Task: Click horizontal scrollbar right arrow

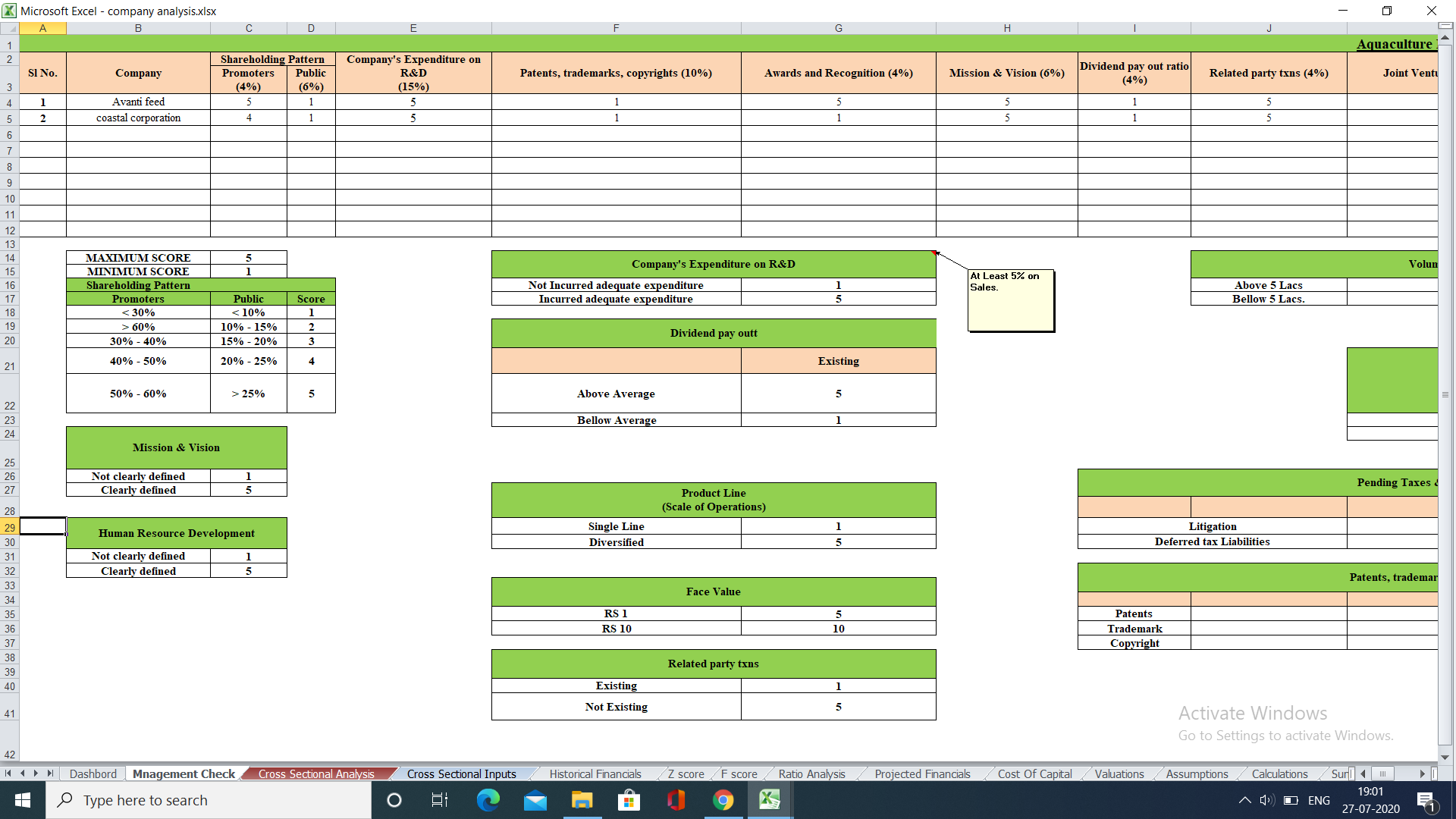Action: [1423, 773]
